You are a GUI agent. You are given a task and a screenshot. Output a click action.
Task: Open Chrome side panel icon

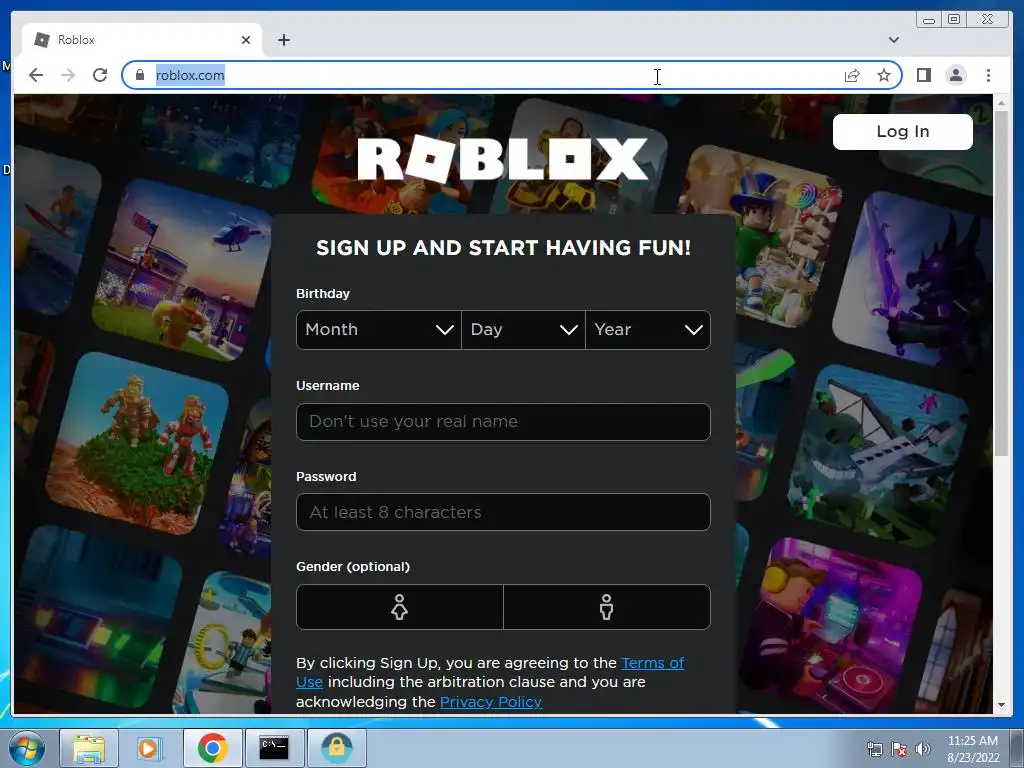coord(923,75)
